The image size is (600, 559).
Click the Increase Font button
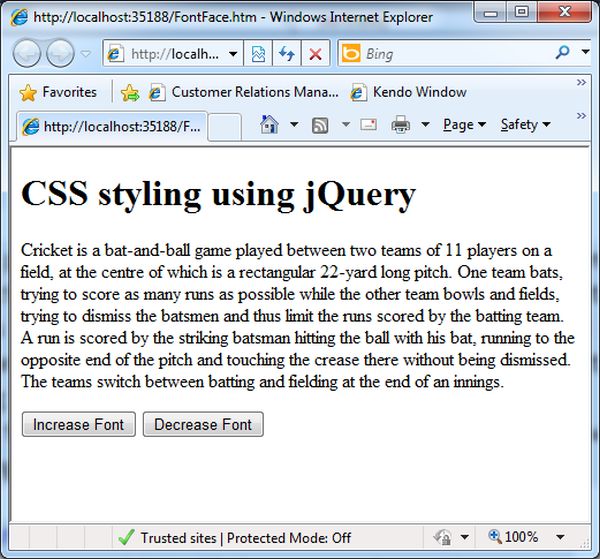tap(79, 424)
